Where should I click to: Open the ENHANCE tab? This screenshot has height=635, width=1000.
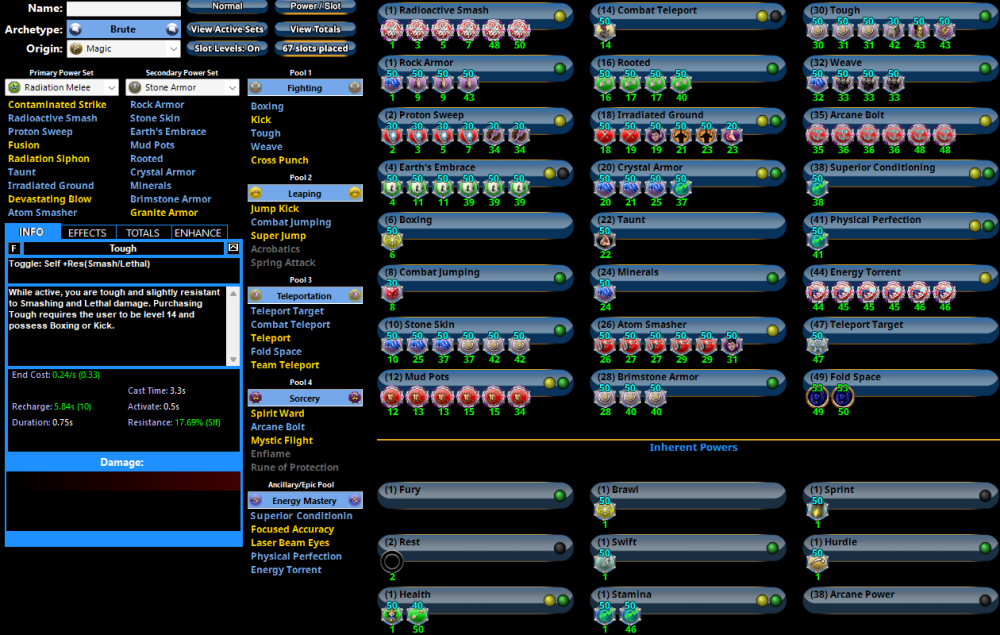pos(198,233)
